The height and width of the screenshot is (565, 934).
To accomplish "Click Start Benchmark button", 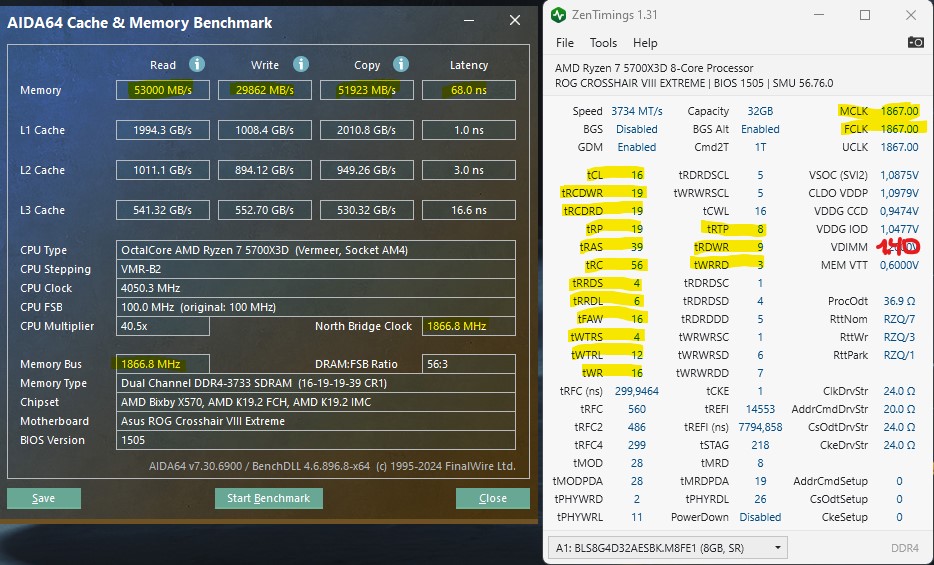I will (x=269, y=498).
